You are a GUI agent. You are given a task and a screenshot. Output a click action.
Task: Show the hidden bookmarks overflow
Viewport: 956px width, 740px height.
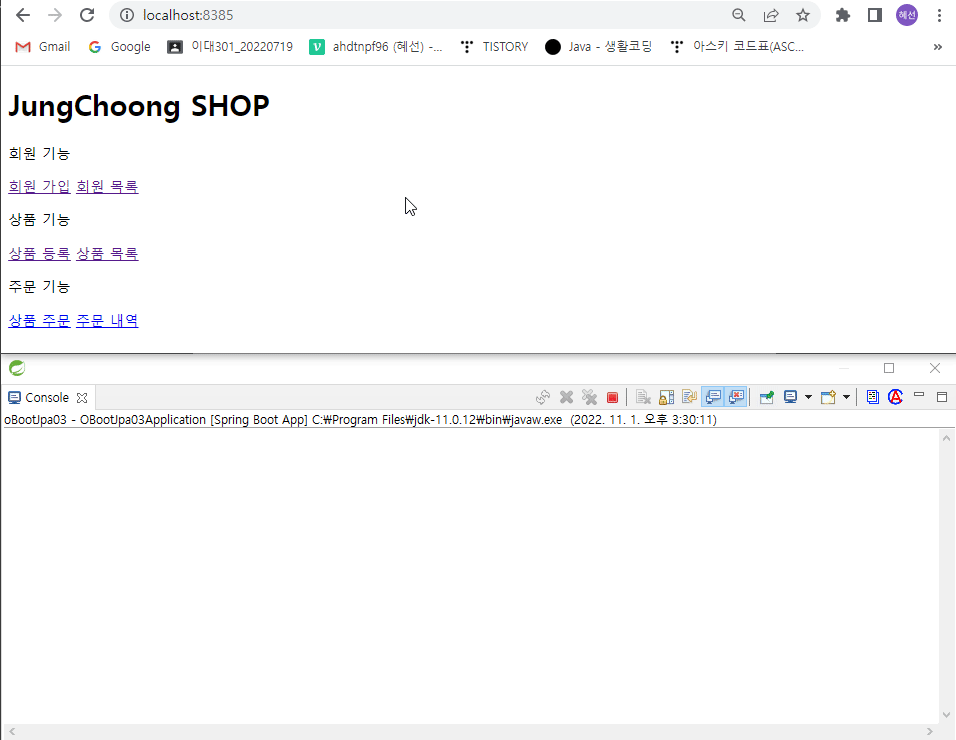click(x=938, y=47)
